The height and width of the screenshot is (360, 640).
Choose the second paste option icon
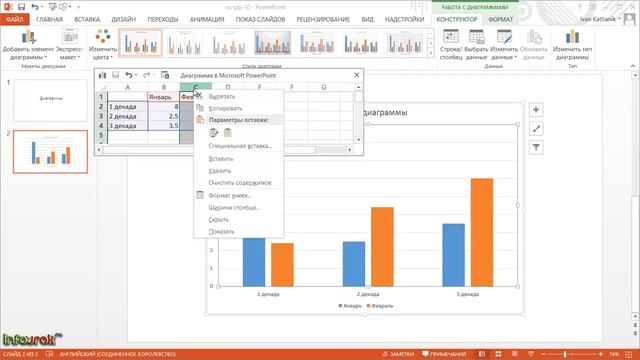[x=227, y=133]
